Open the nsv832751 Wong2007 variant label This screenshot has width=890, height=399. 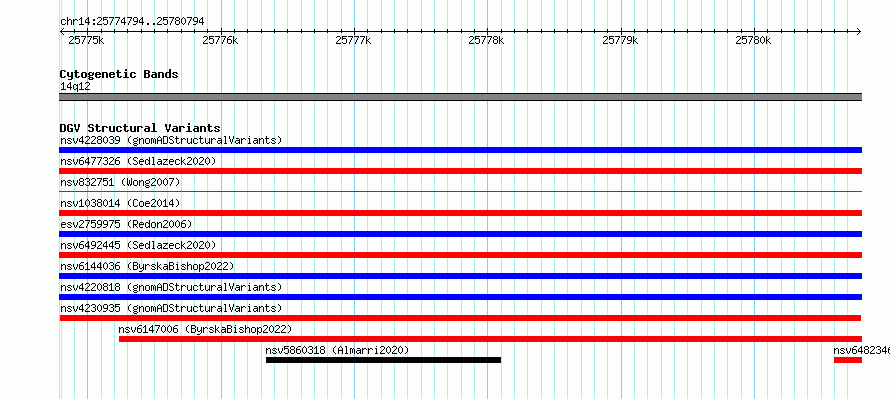click(x=120, y=182)
